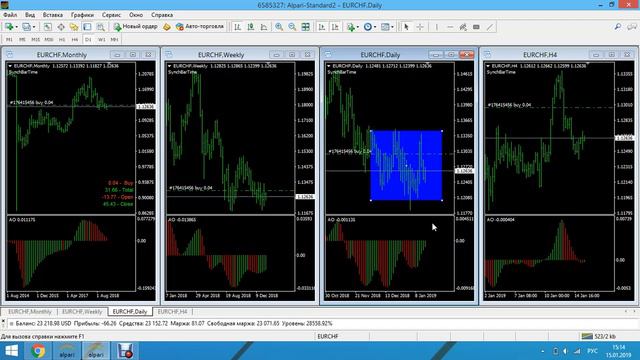Zoom out of the chart
Image resolution: width=640 pixels, height=360 pixels.
coord(292,27)
